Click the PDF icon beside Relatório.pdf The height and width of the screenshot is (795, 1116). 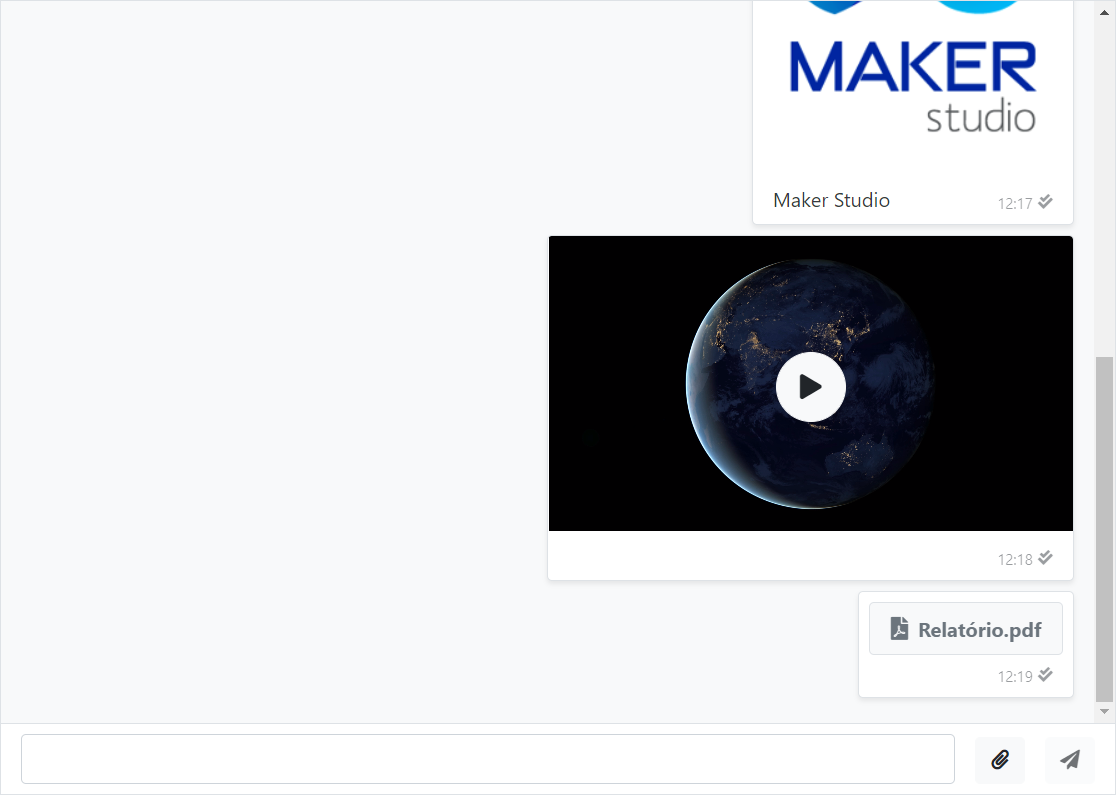899,630
